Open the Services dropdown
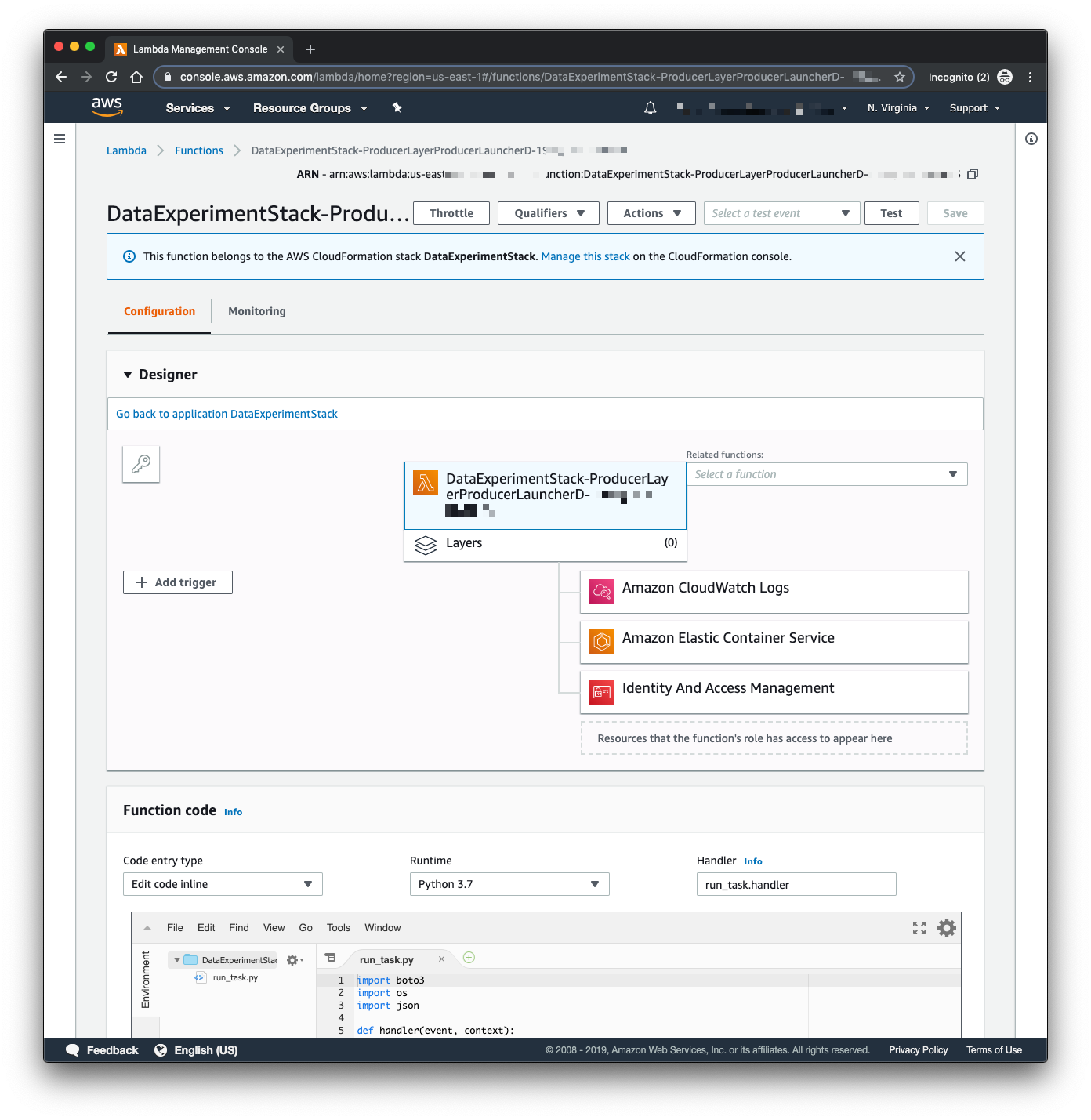 (198, 108)
